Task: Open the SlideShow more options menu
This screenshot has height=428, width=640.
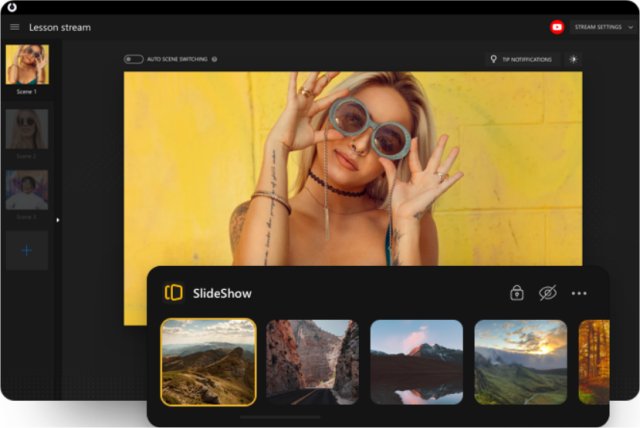Action: coord(579,293)
